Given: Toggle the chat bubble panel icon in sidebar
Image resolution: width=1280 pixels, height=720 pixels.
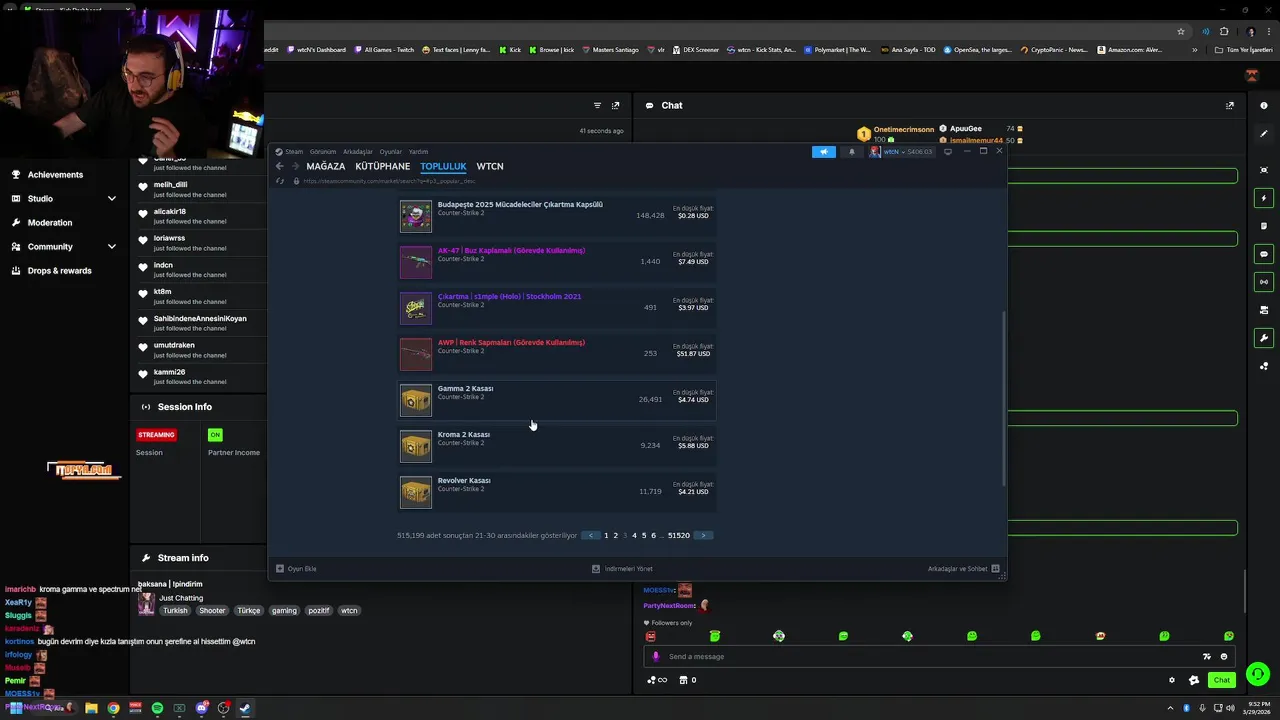Looking at the screenshot, I should click(x=1264, y=254).
